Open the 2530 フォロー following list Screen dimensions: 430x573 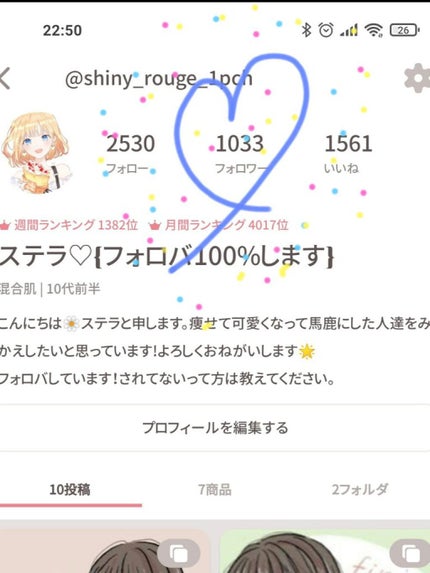point(130,153)
